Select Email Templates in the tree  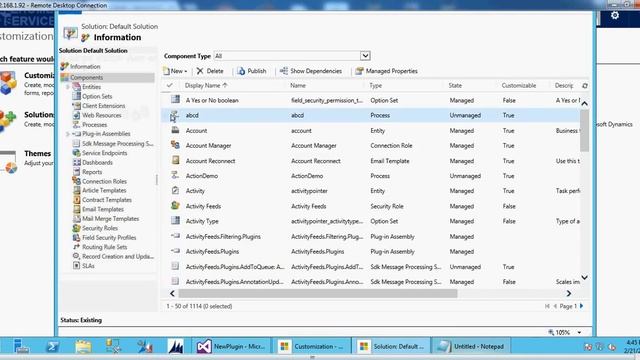103,209
